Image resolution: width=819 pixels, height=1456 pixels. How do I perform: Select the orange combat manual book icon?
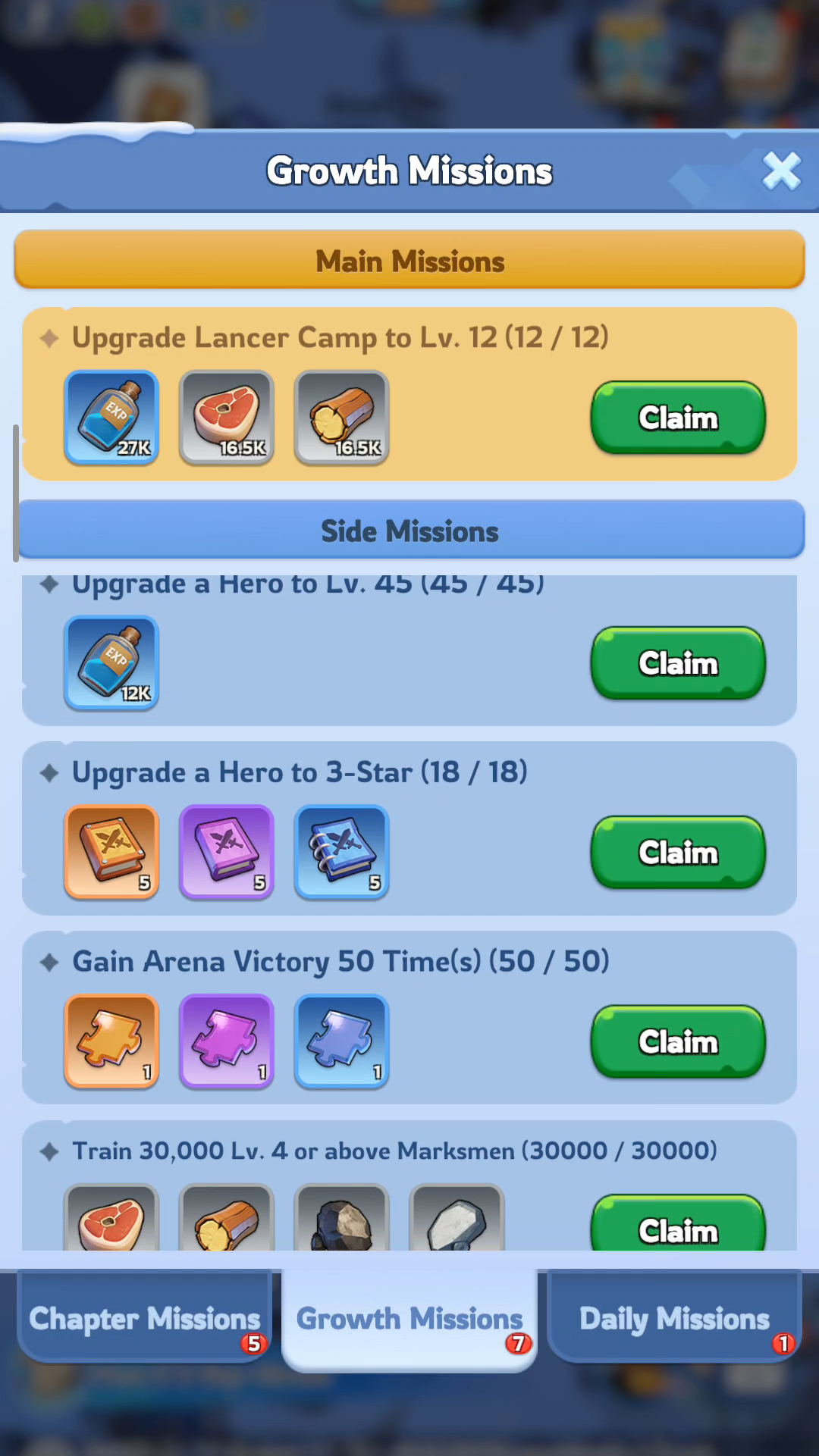111,853
